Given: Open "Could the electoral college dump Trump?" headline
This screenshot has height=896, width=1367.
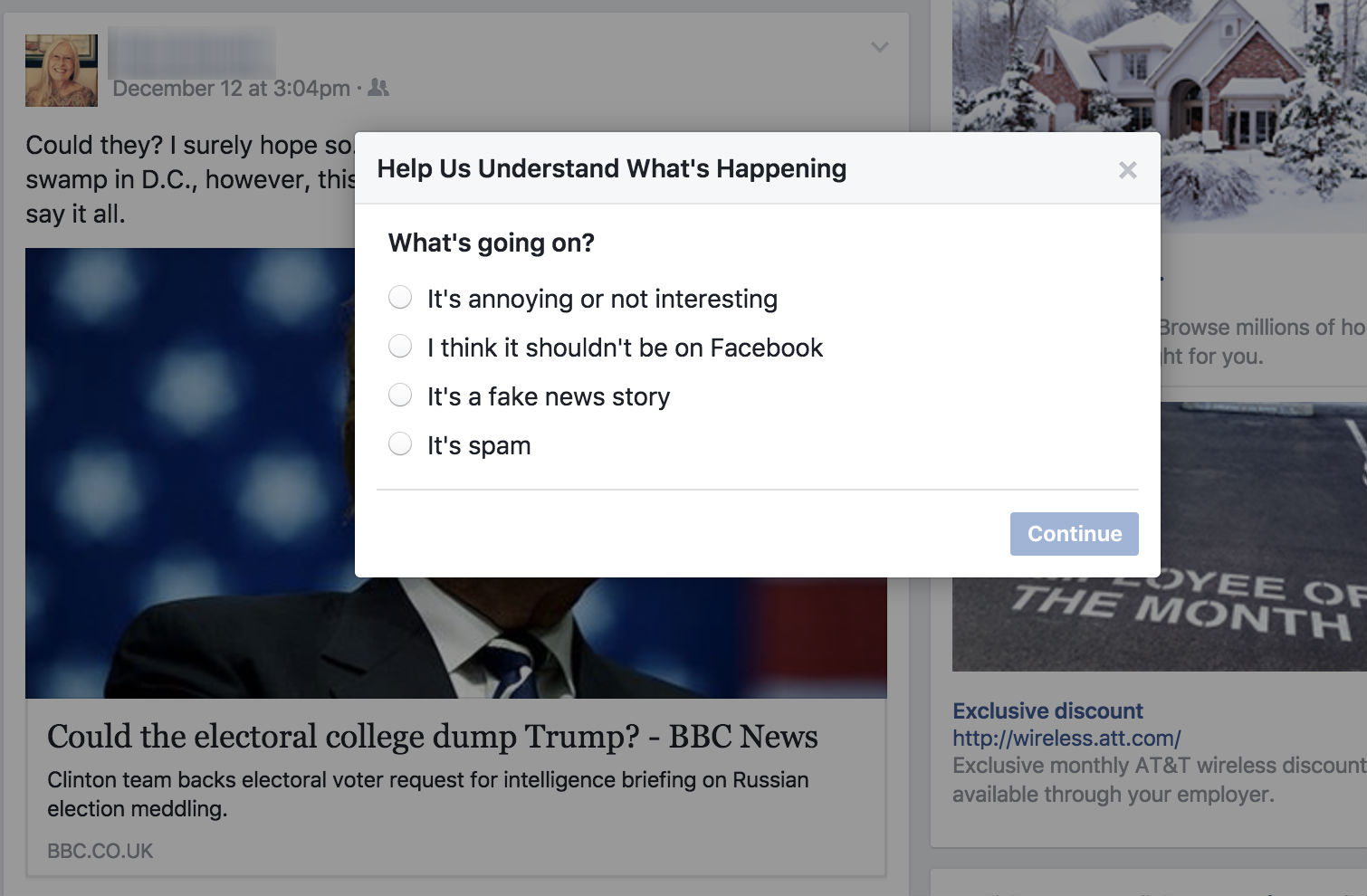Looking at the screenshot, I should coord(432,737).
